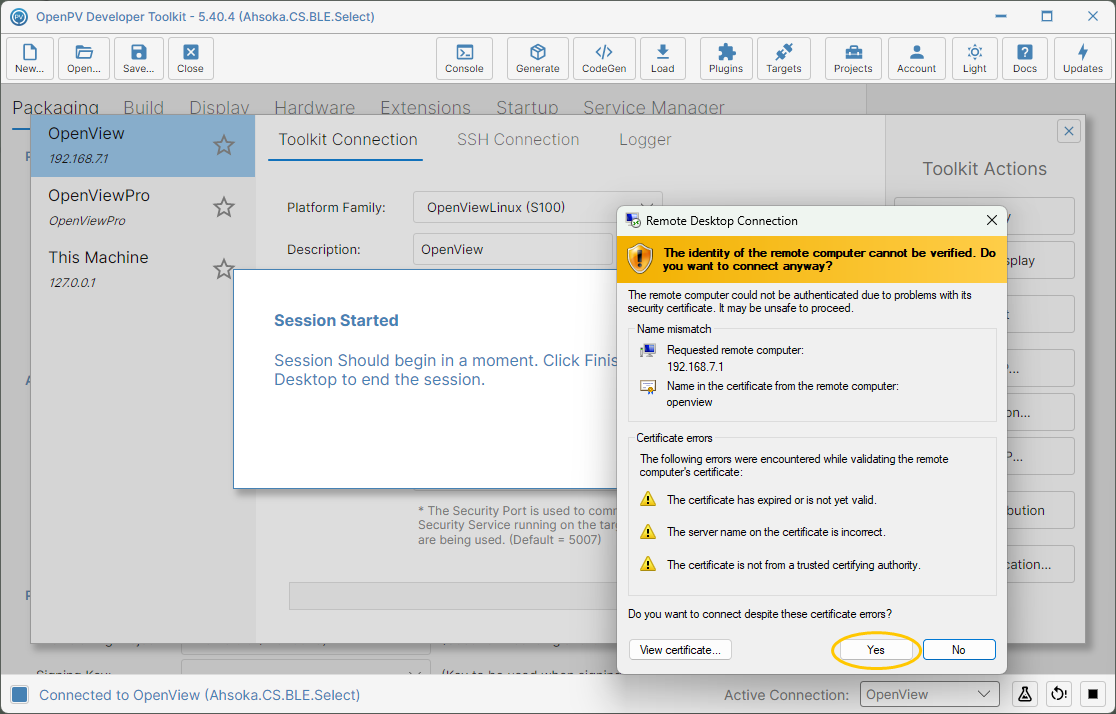Close the targets panel with X
1116x714 pixels.
pyautogui.click(x=1068, y=131)
